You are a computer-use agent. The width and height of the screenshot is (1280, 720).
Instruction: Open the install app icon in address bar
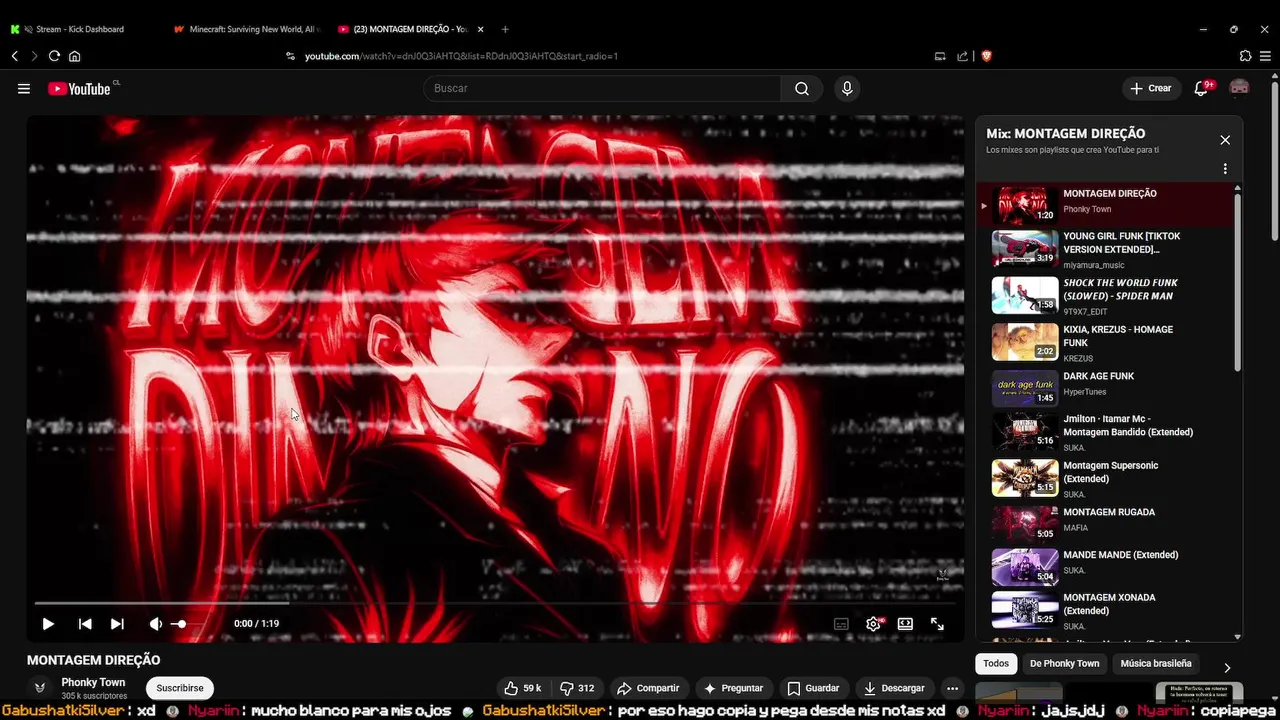940,56
